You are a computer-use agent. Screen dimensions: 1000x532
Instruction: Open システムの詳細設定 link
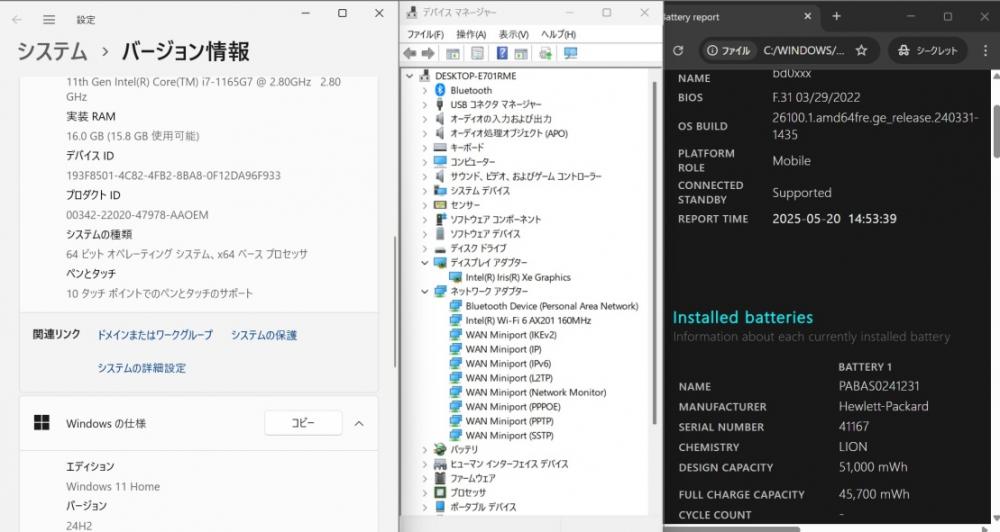tap(142, 368)
